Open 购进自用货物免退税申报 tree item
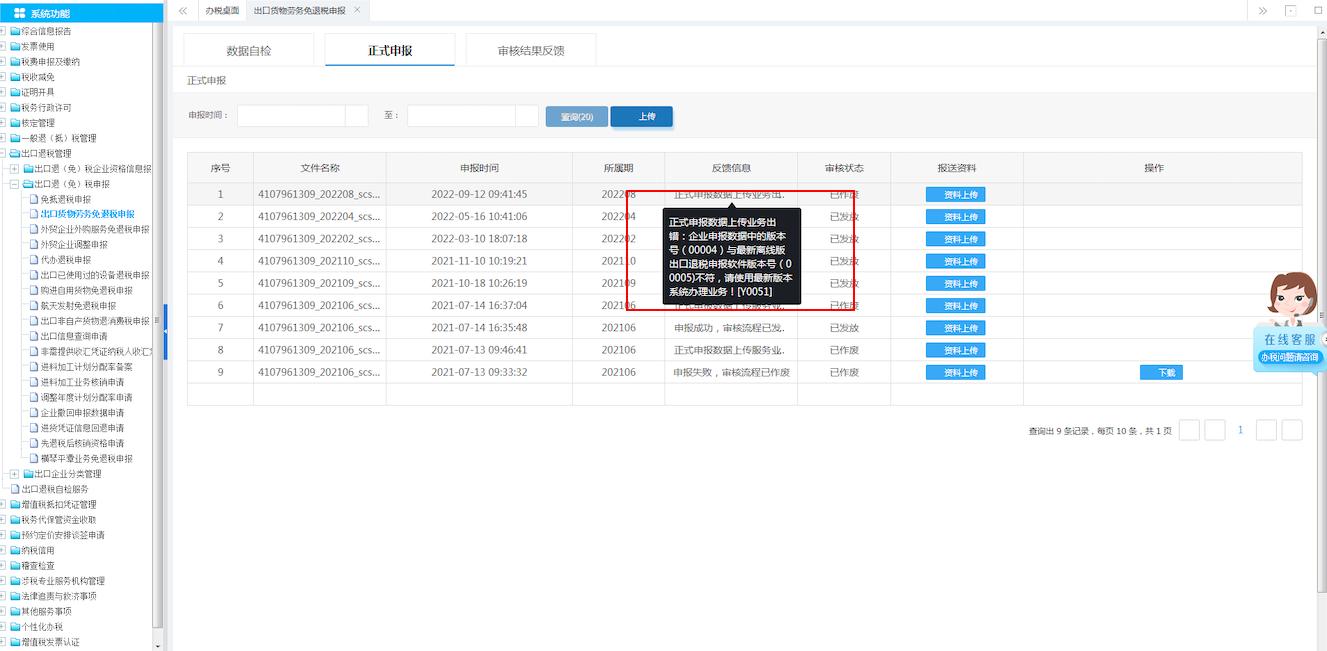 tap(87, 290)
